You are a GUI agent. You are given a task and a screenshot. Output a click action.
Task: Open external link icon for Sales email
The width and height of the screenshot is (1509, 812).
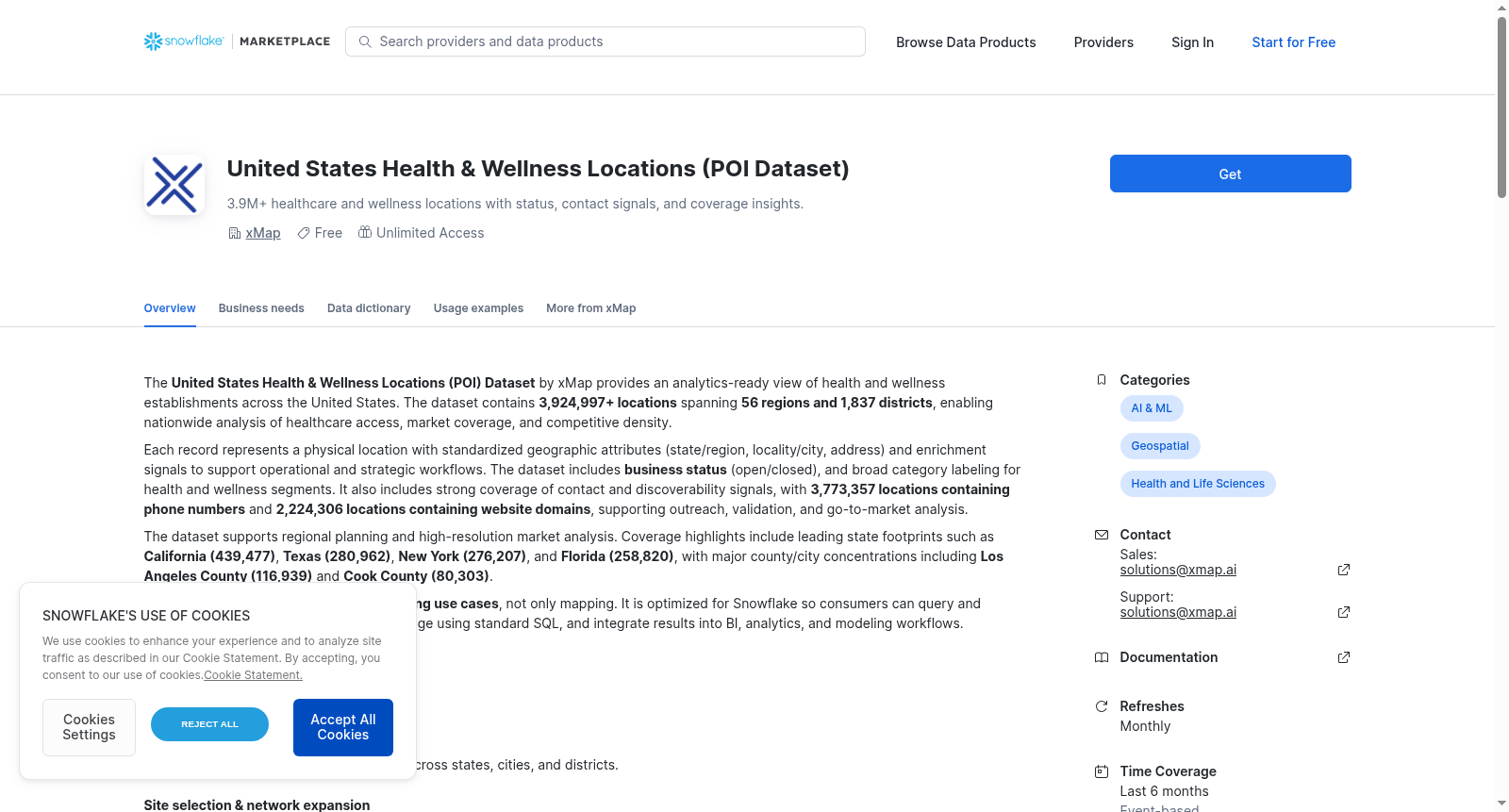(x=1344, y=570)
